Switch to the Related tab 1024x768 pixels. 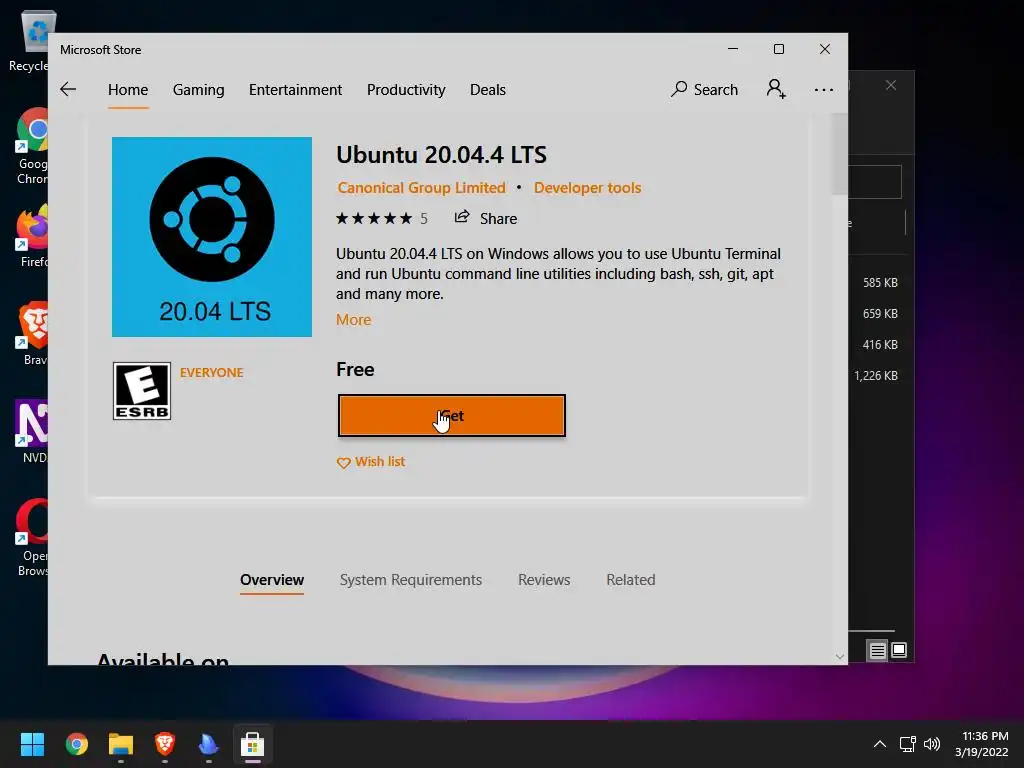click(x=630, y=580)
